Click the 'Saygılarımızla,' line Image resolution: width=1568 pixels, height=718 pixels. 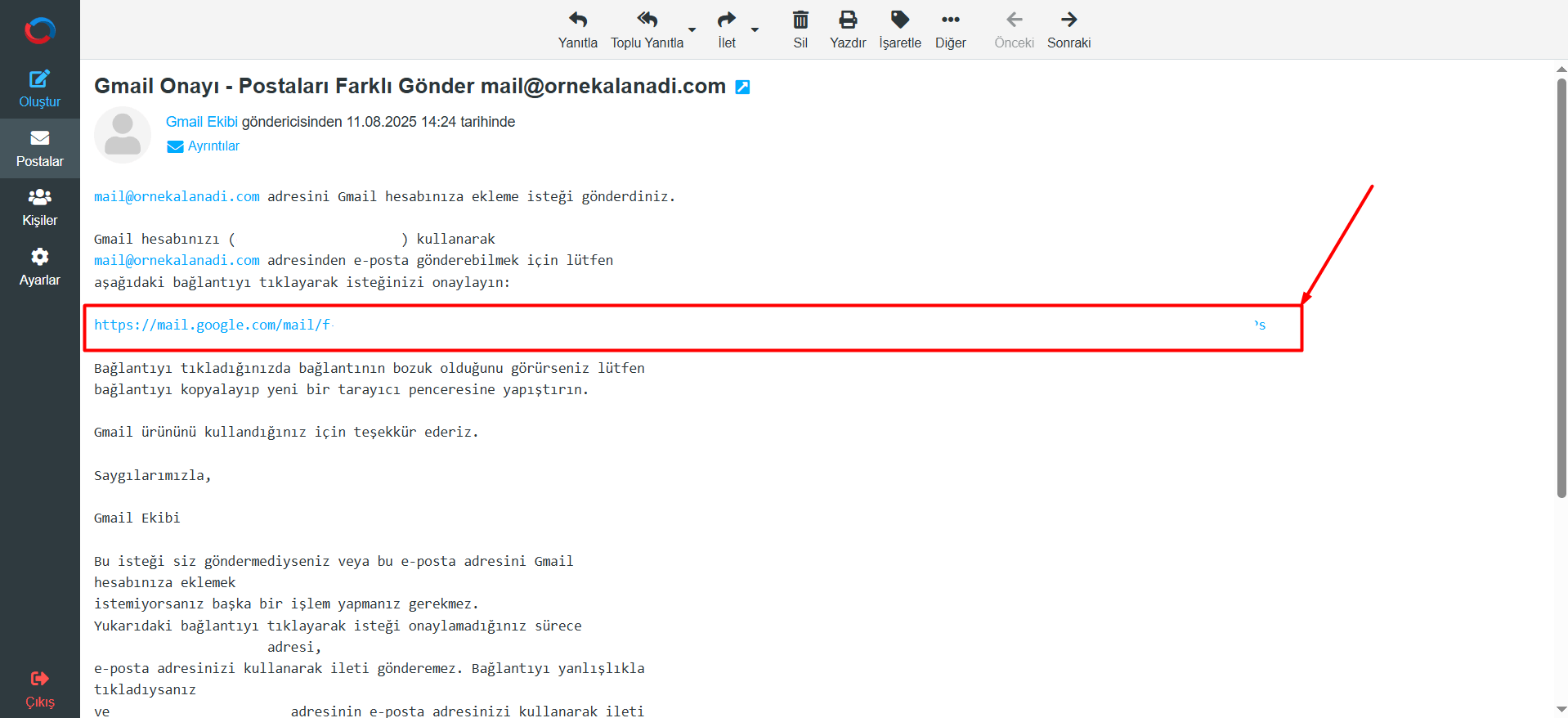coord(152,475)
